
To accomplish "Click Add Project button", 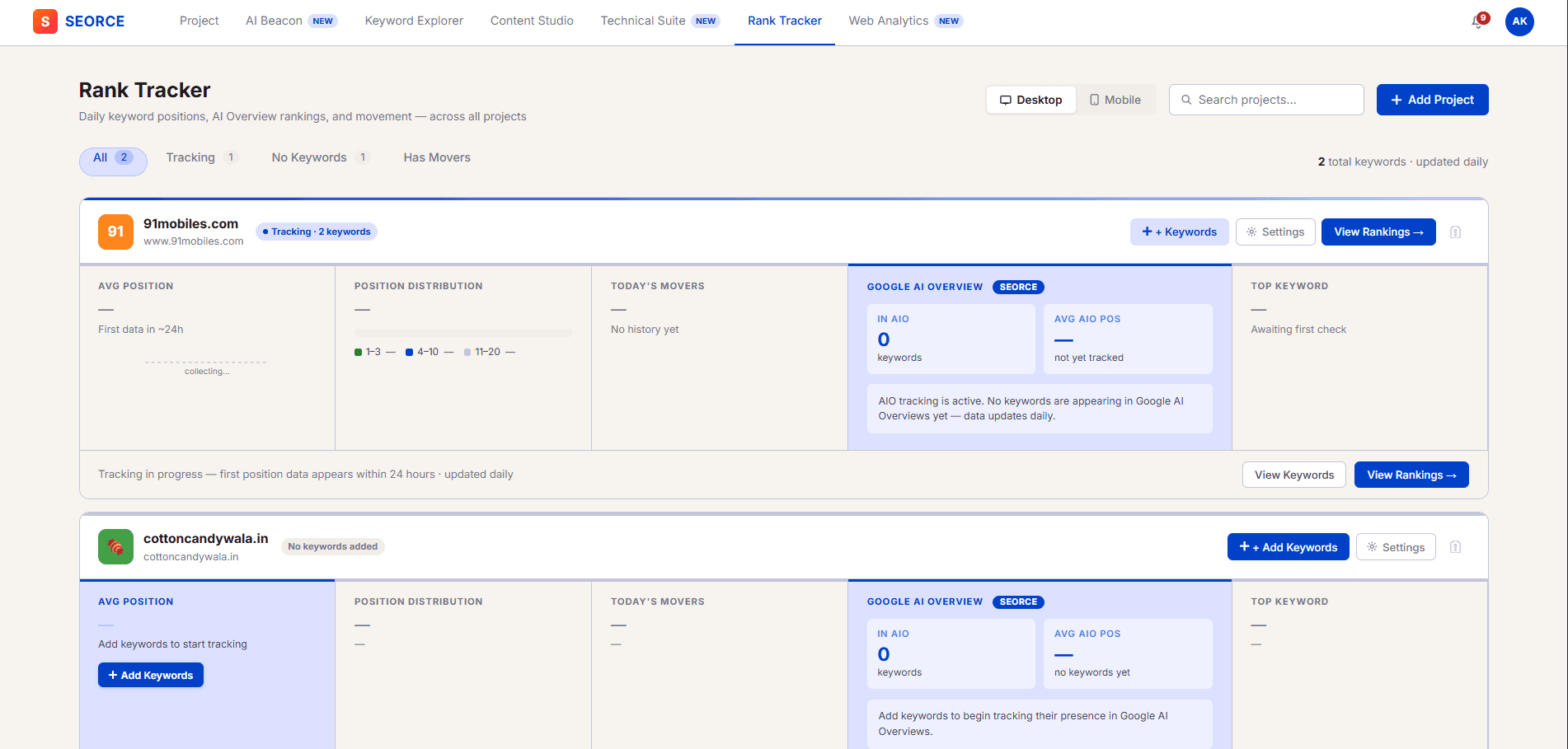I will point(1432,100).
